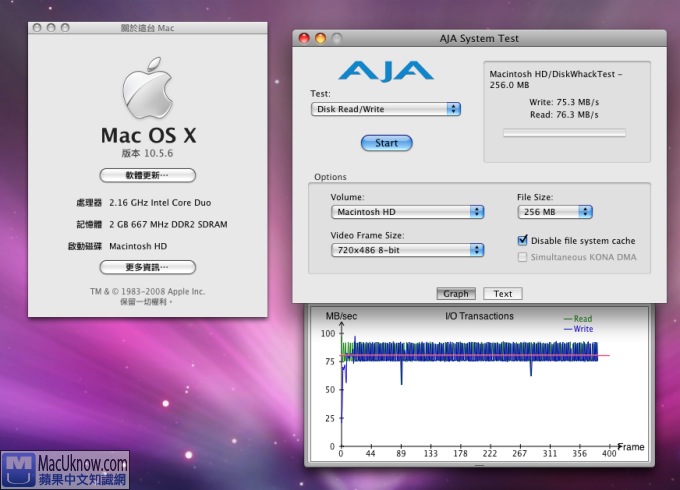680x490 pixels.
Task: Switch to the Text tab
Action: coord(503,294)
